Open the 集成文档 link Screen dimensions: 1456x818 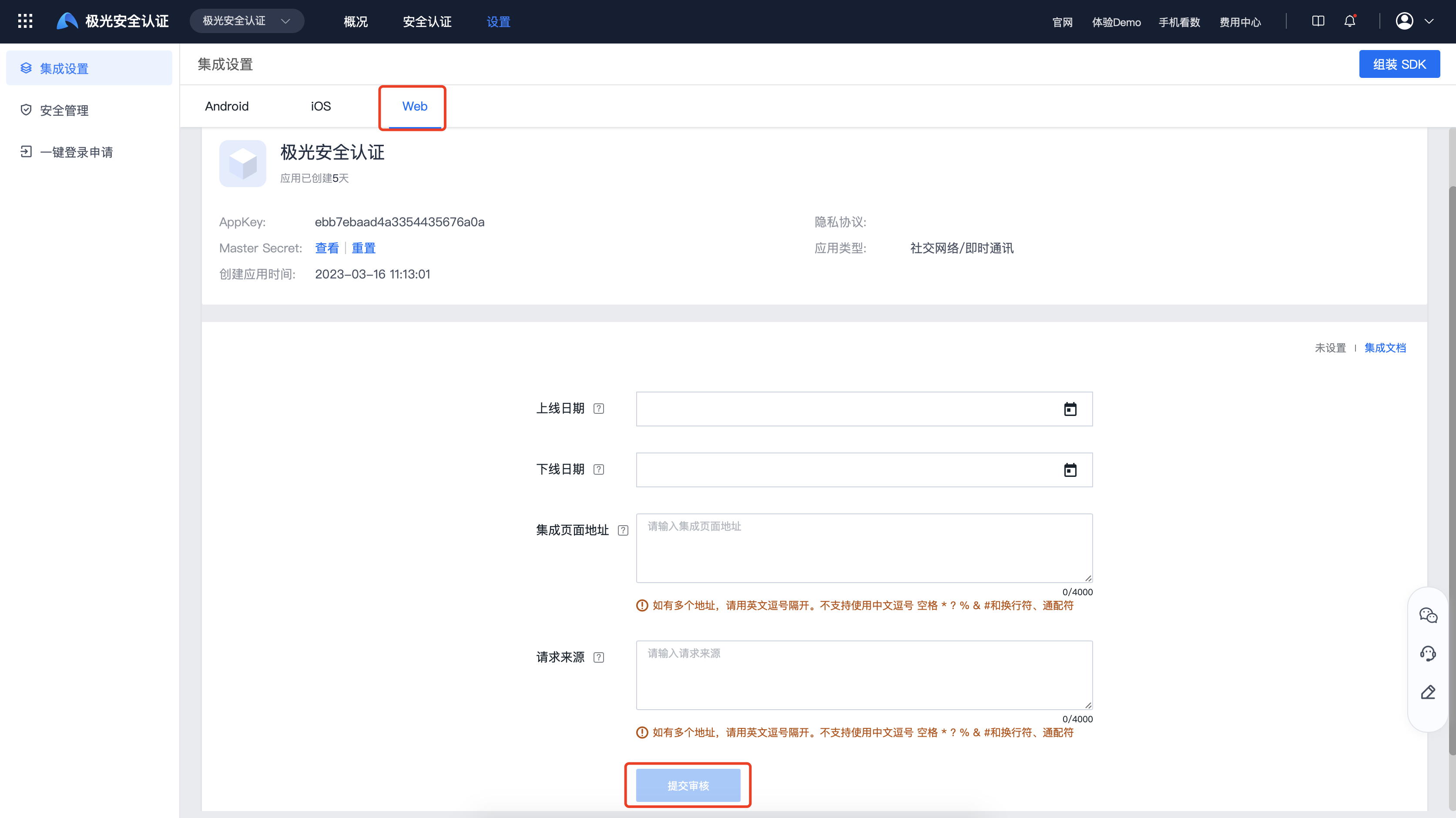point(1385,348)
